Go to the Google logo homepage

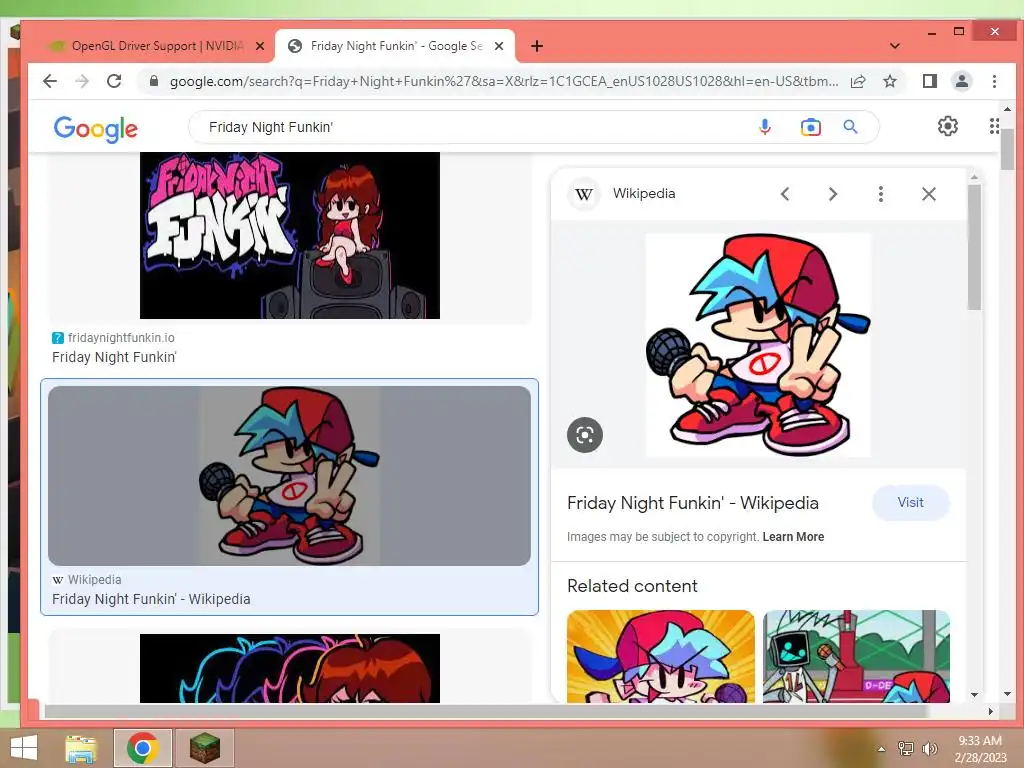coord(95,129)
